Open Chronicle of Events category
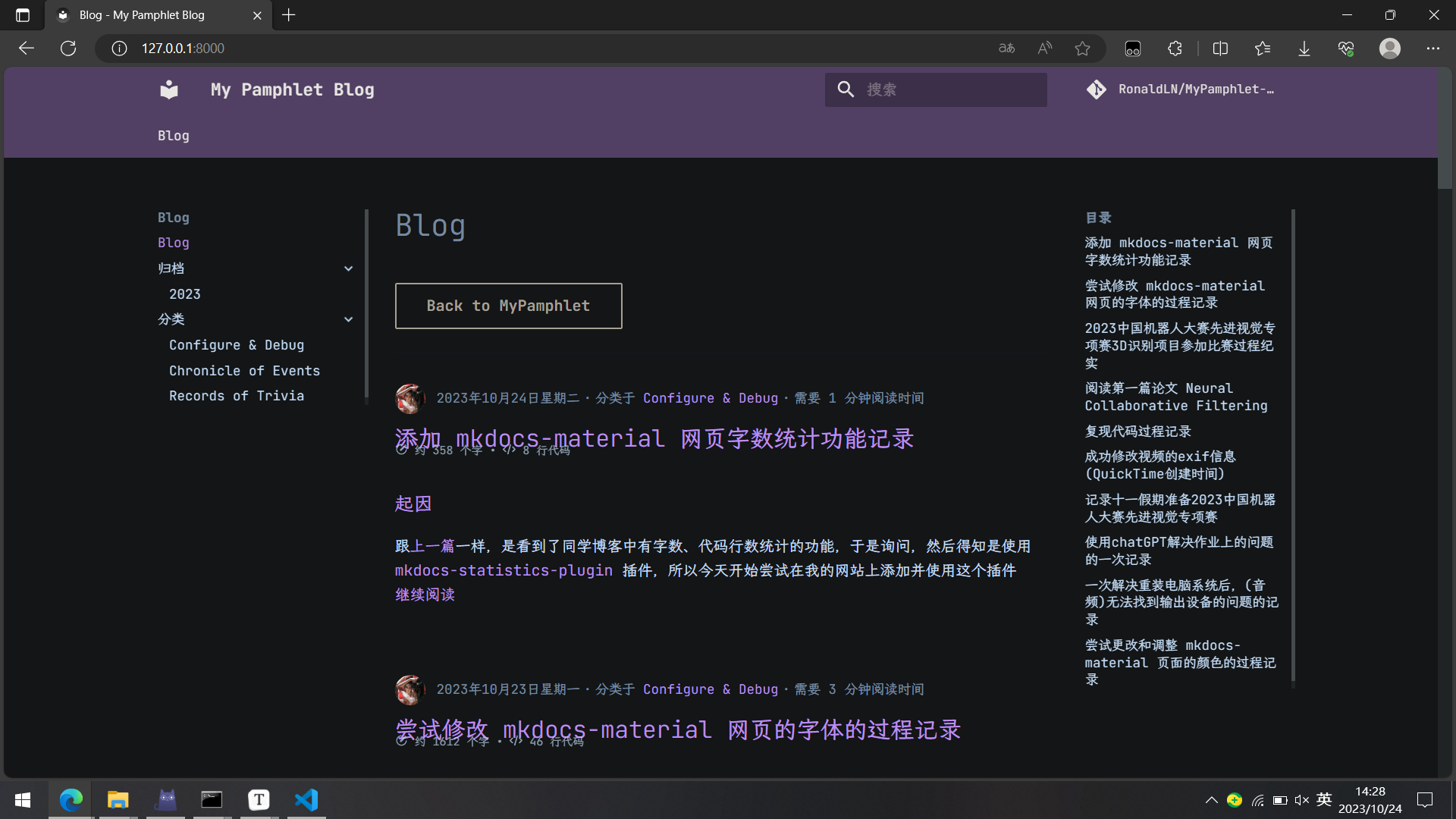Screen dimensions: 1456x819 (244, 371)
